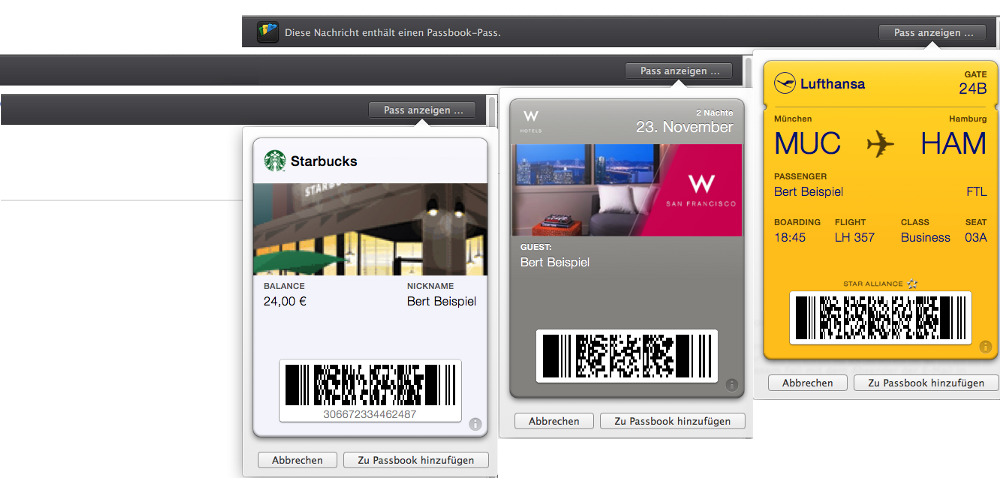Click the info icon on the Starbucks pass
Viewport: 1000px width, 500px height.
pos(475,424)
